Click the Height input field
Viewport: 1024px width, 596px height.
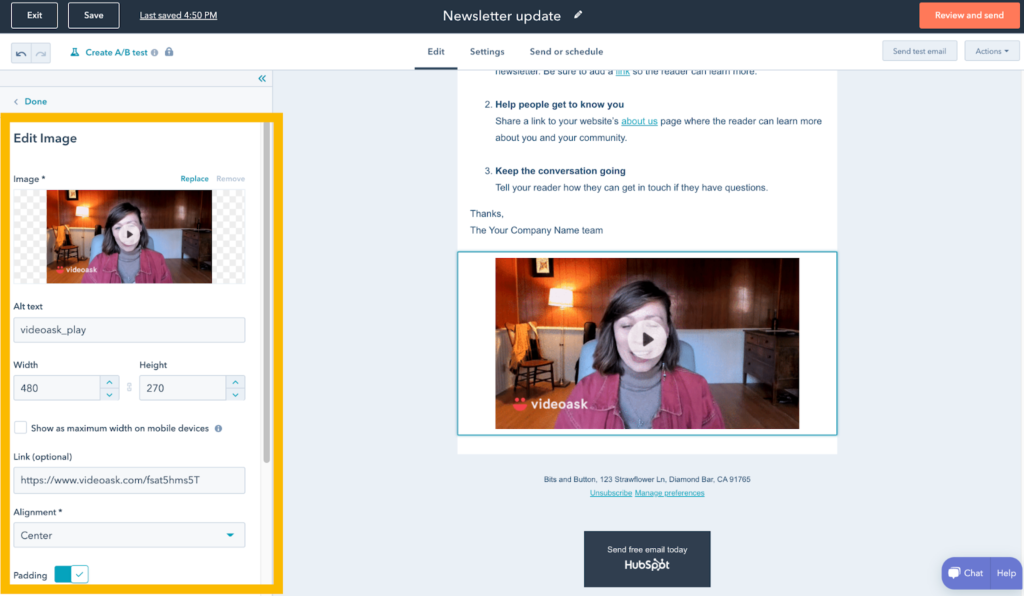pos(183,388)
